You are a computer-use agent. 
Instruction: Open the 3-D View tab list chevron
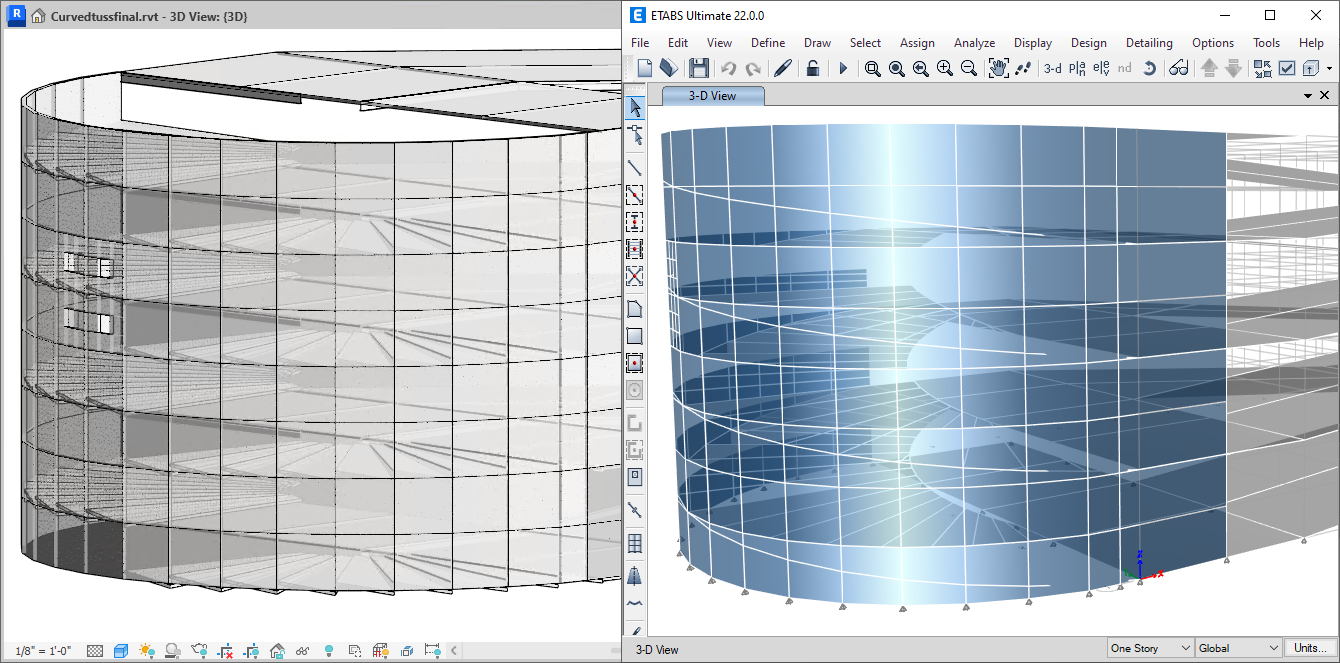tap(1308, 94)
